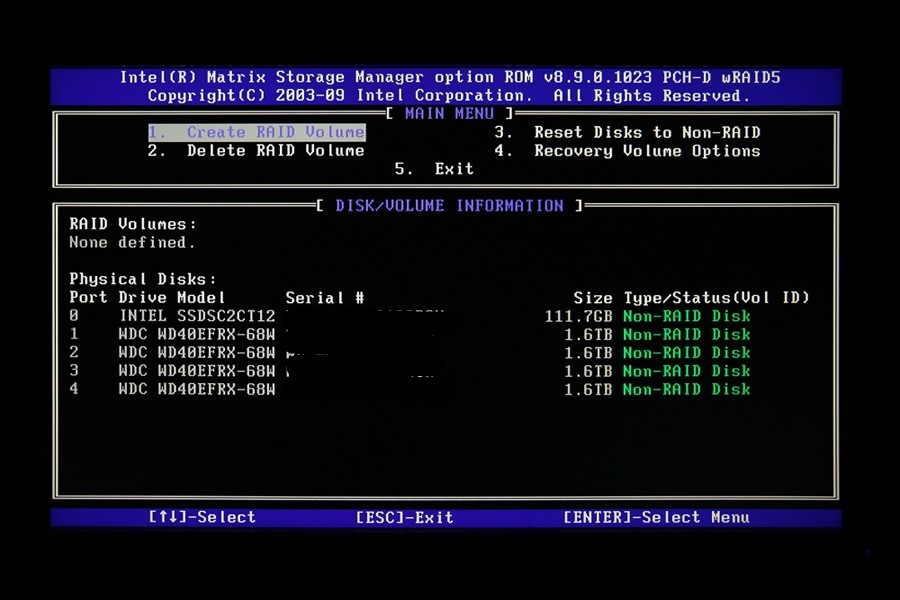Click the Intel Matrix Storage Manager title
Screen dimensions: 900x600
tap(450, 77)
